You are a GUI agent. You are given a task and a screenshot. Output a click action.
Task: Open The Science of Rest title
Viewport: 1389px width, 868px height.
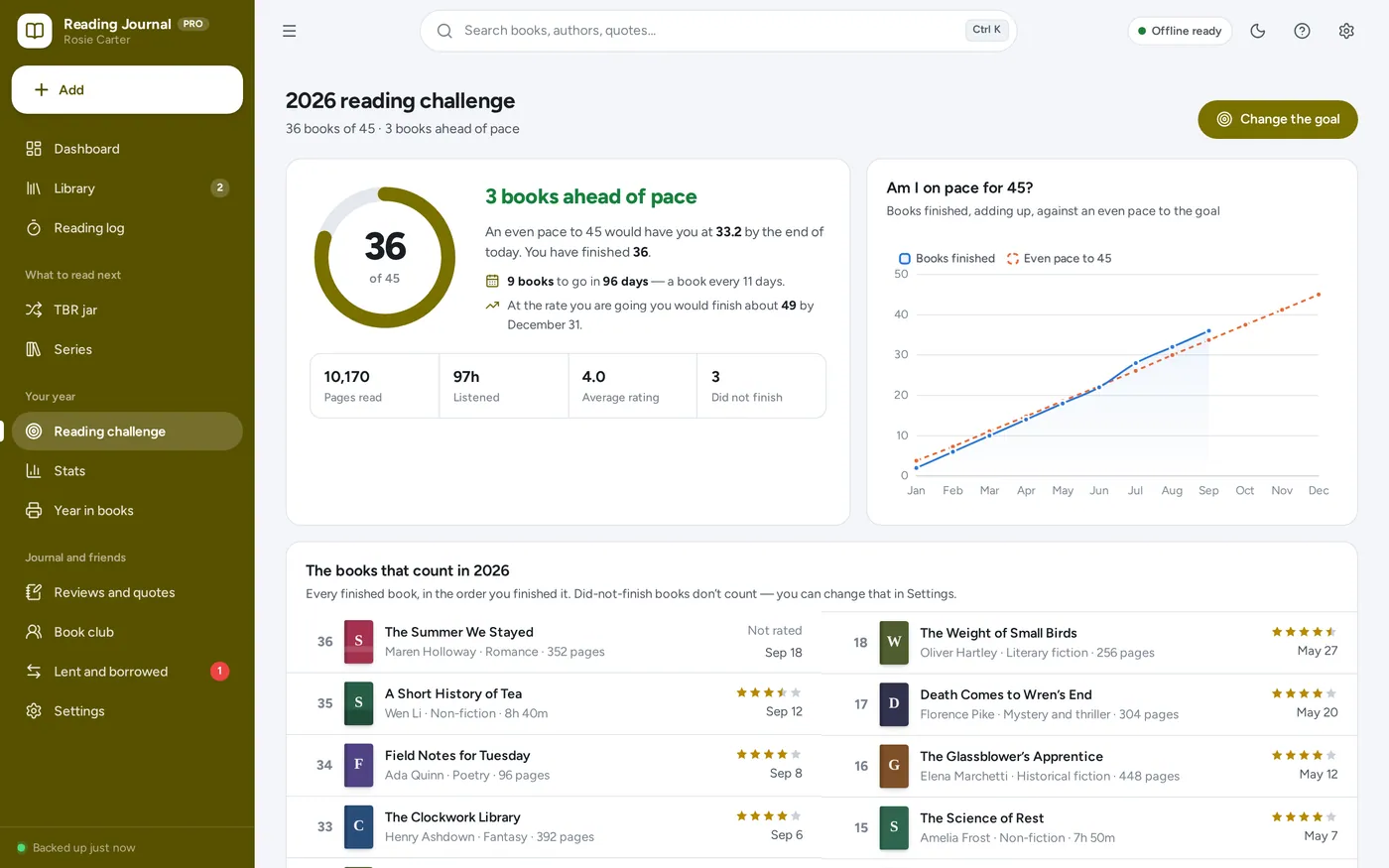click(x=982, y=818)
